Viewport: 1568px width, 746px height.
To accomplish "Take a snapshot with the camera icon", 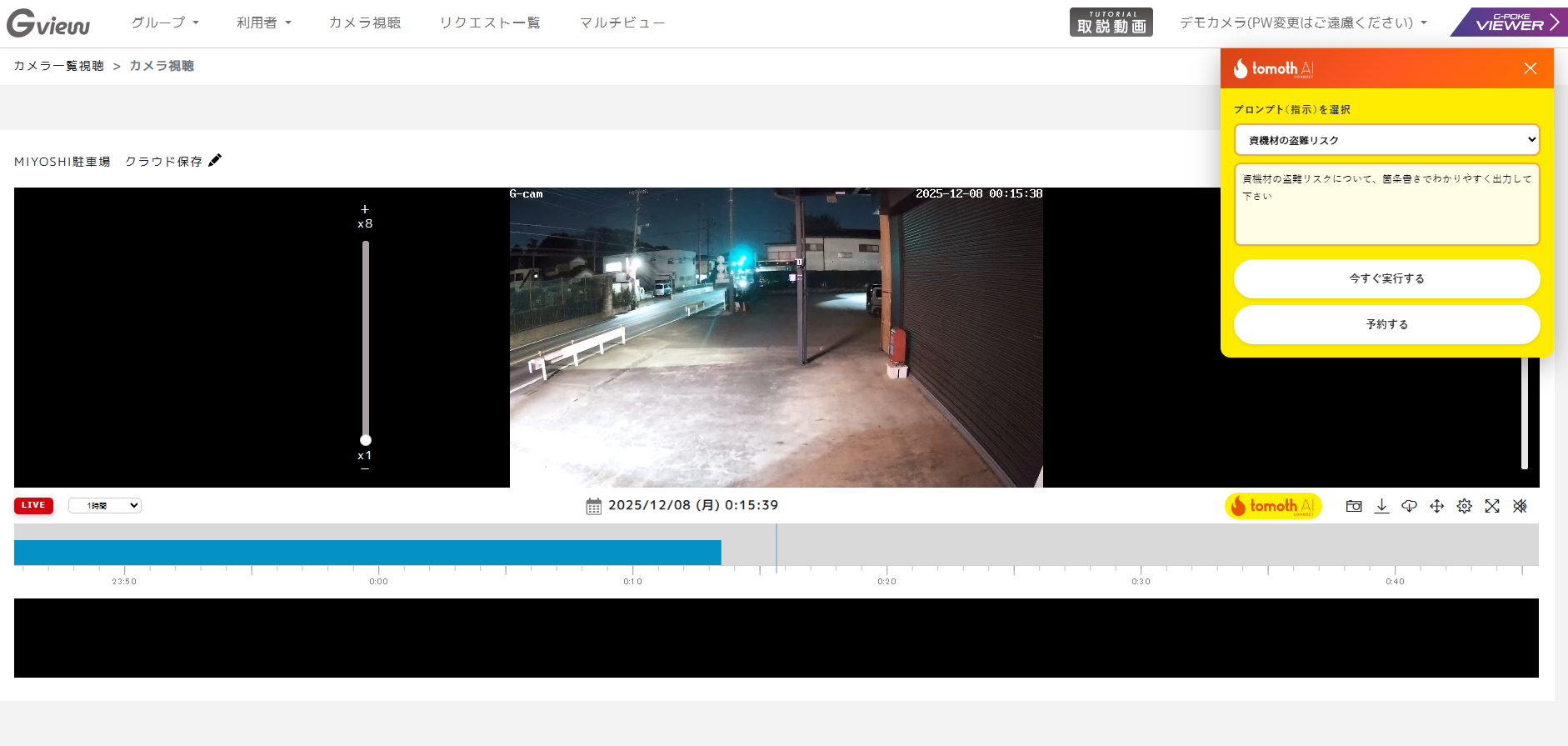I will 1354,506.
